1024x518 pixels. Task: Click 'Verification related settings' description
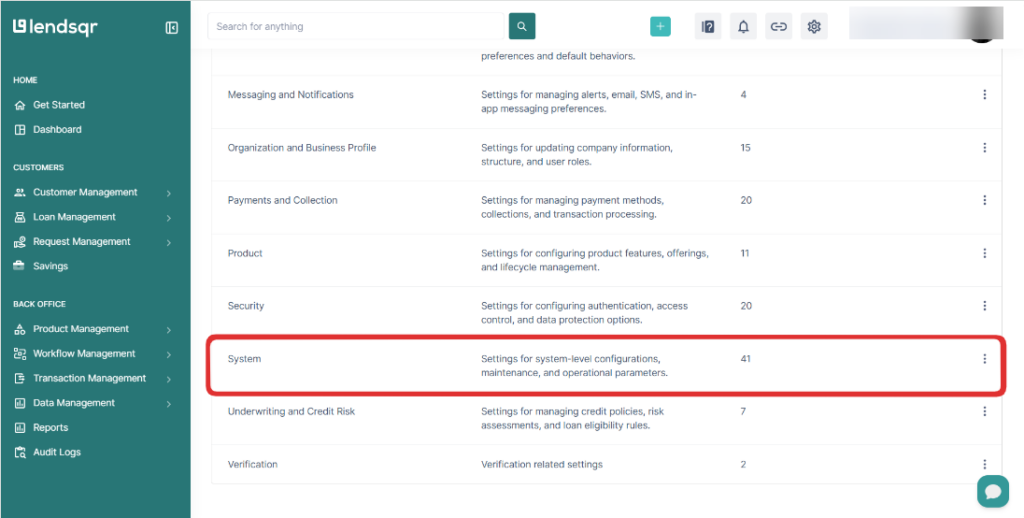pyautogui.click(x=542, y=464)
